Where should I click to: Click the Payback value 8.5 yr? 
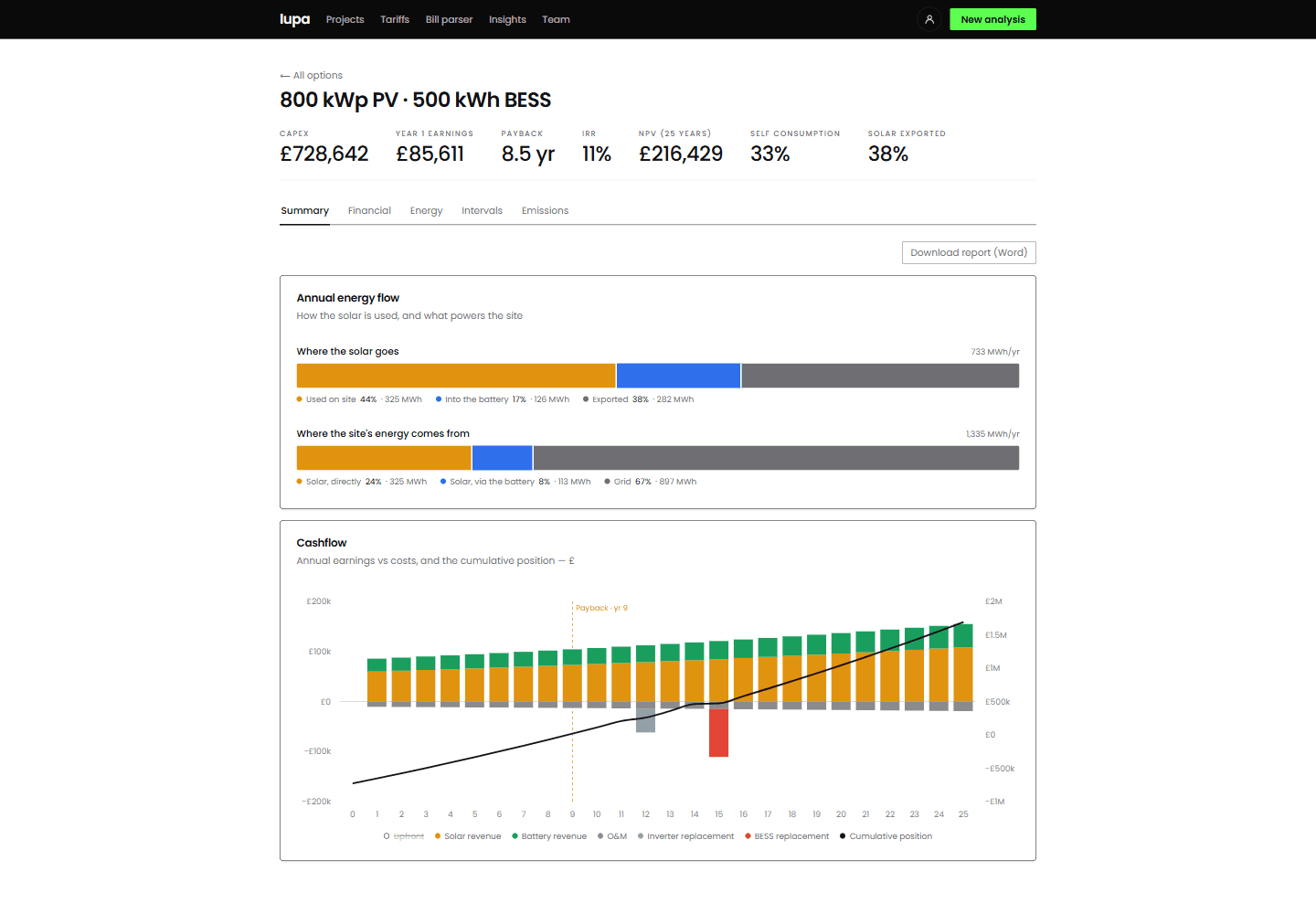tap(528, 154)
